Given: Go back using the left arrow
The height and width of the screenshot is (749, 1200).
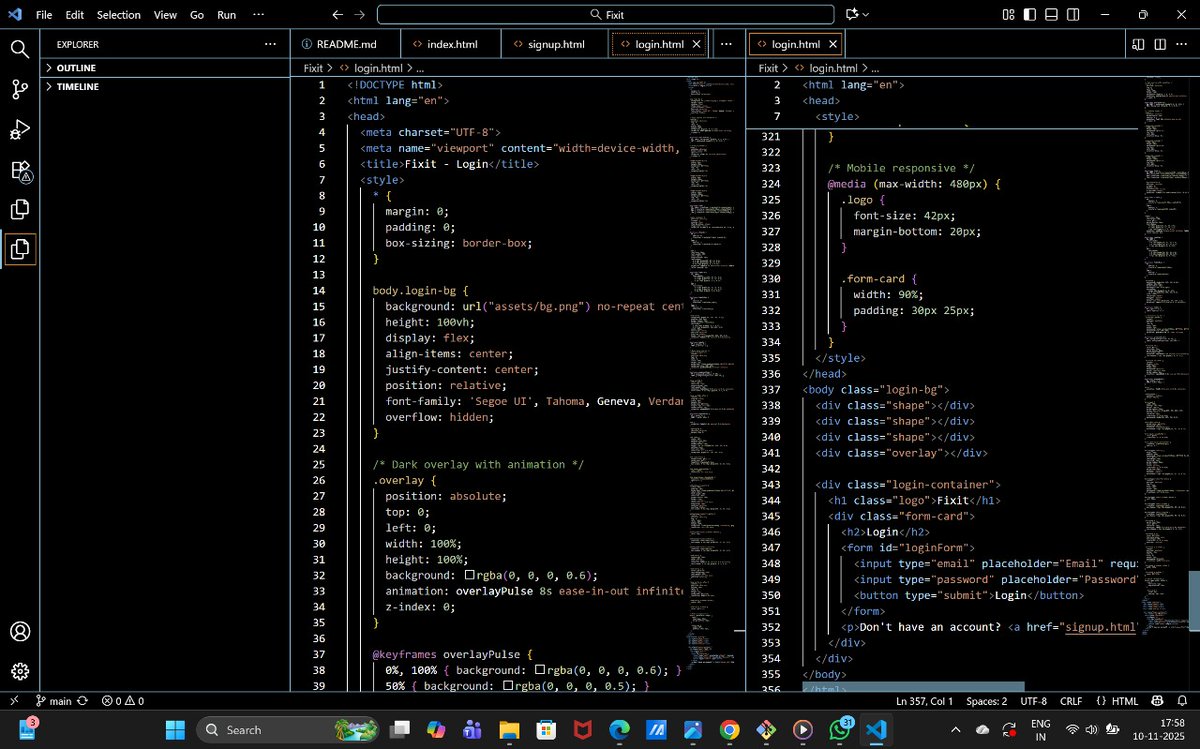Looking at the screenshot, I should pyautogui.click(x=338, y=15).
